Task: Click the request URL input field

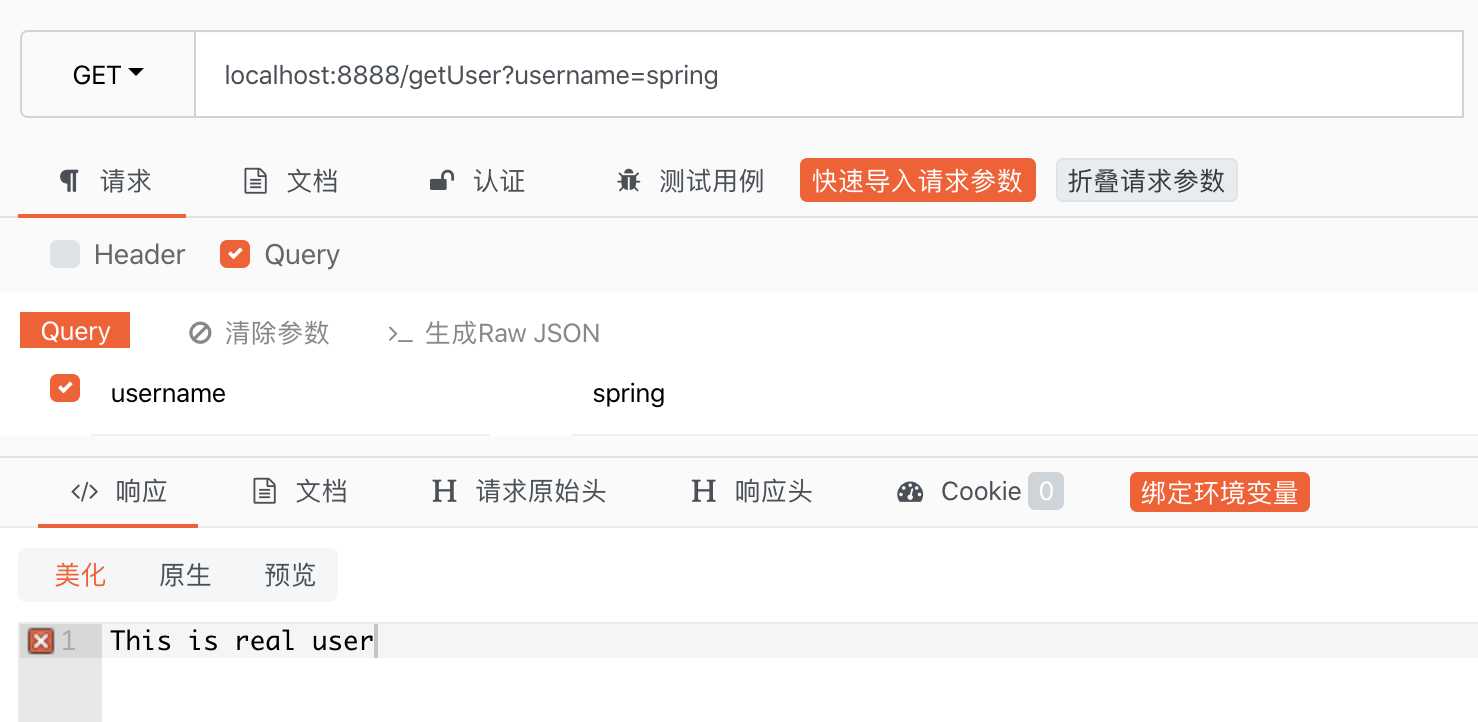Action: tap(828, 75)
